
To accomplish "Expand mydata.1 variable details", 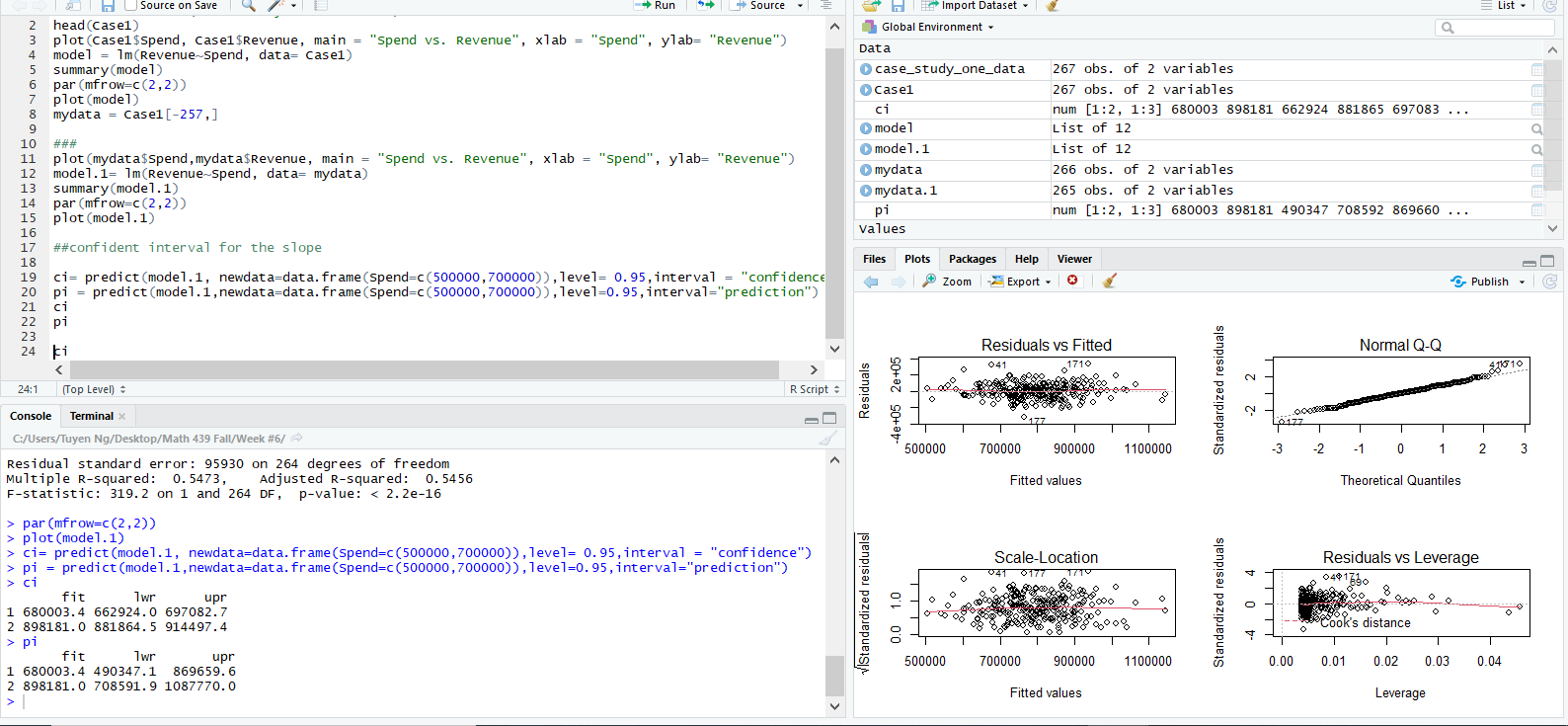I will [x=866, y=191].
